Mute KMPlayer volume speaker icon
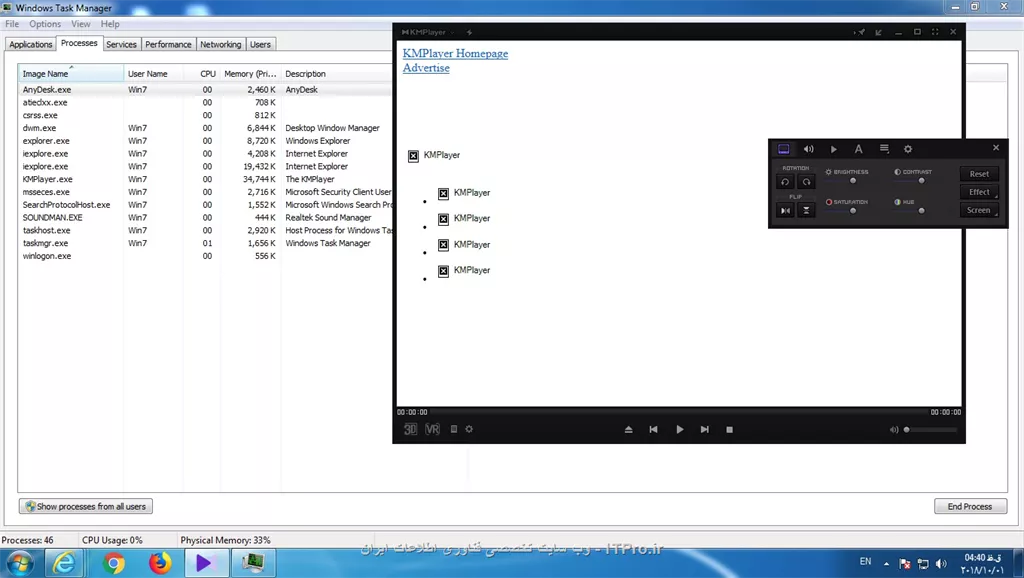Viewport: 1024px width, 578px height. tap(893, 430)
